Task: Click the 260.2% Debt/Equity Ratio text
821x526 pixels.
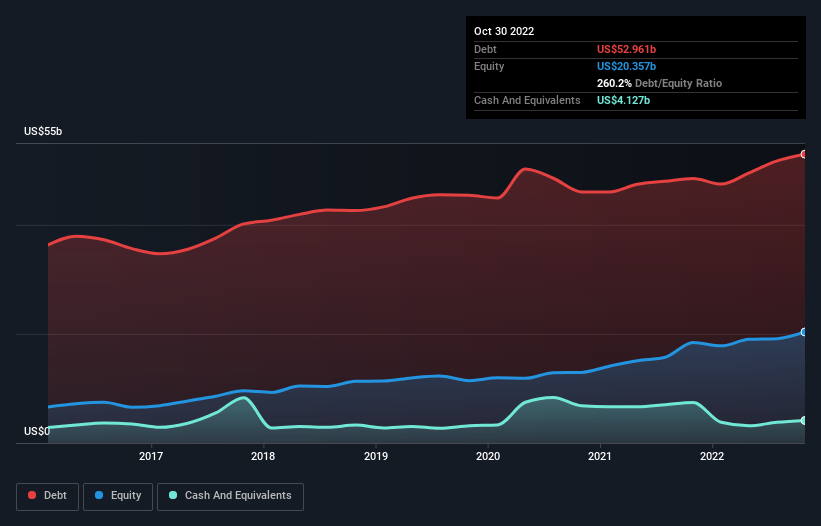Action: coord(659,83)
